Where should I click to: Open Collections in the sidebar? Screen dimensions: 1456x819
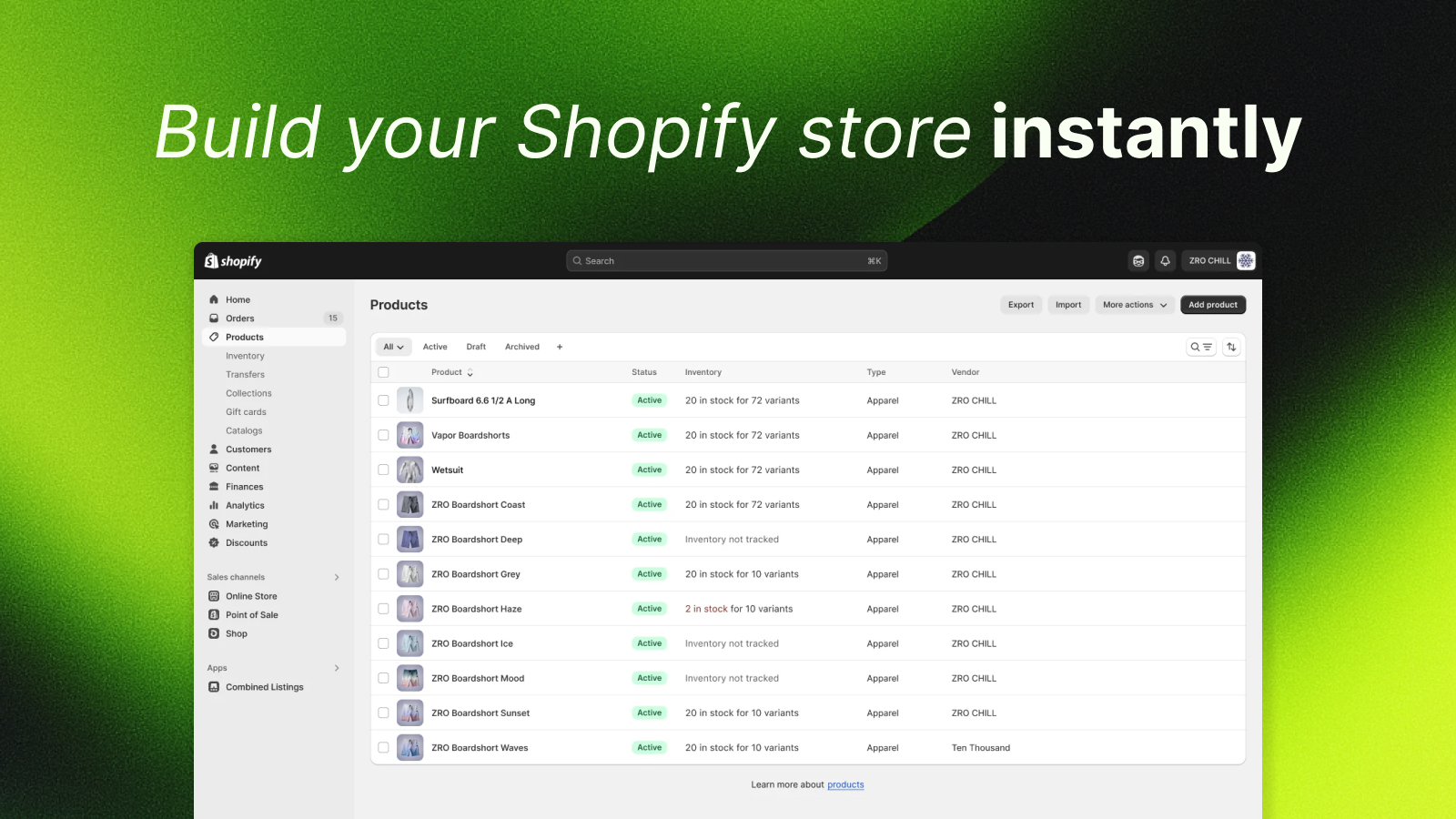pyautogui.click(x=249, y=393)
